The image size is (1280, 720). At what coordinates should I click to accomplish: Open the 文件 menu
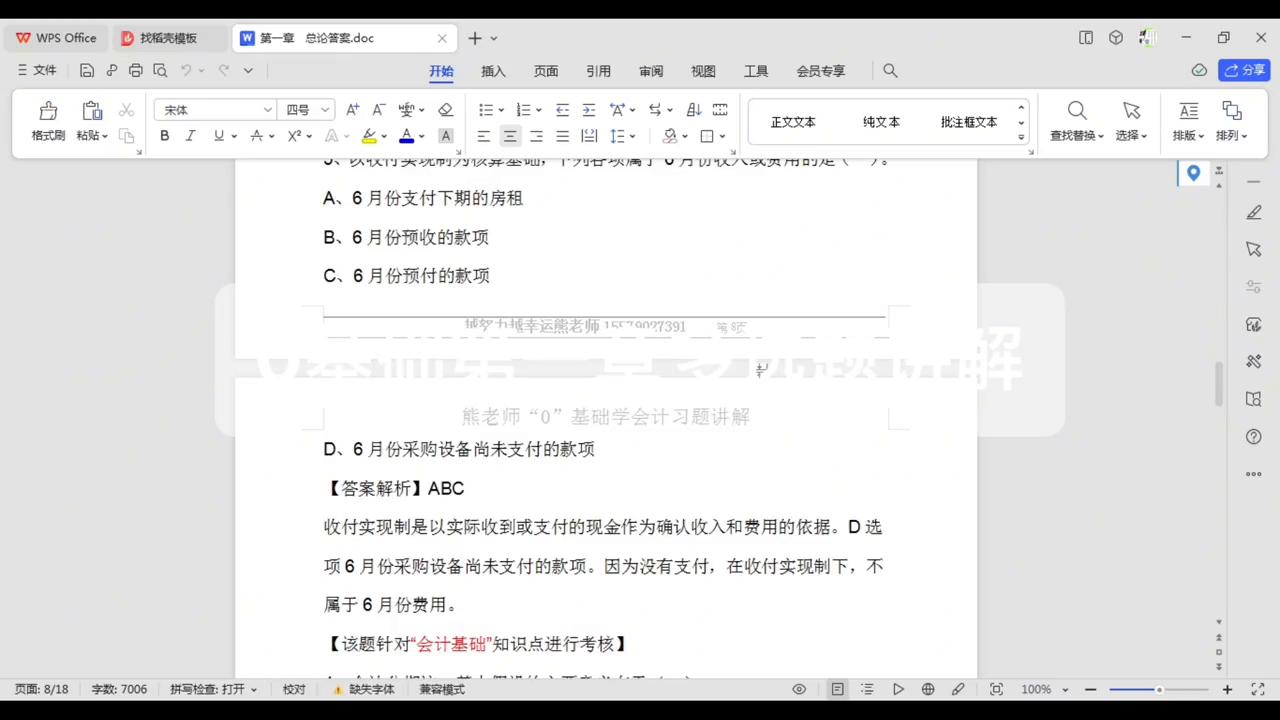click(42, 70)
